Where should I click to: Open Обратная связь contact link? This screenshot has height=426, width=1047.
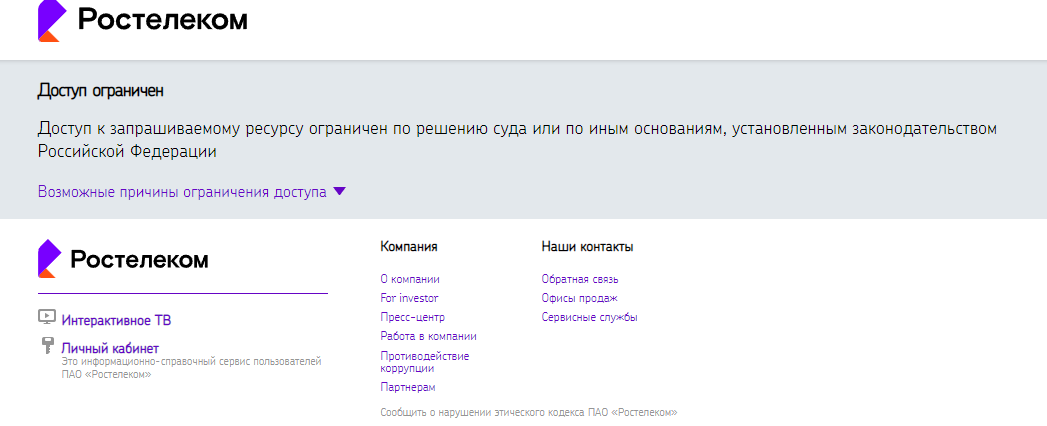coord(580,279)
